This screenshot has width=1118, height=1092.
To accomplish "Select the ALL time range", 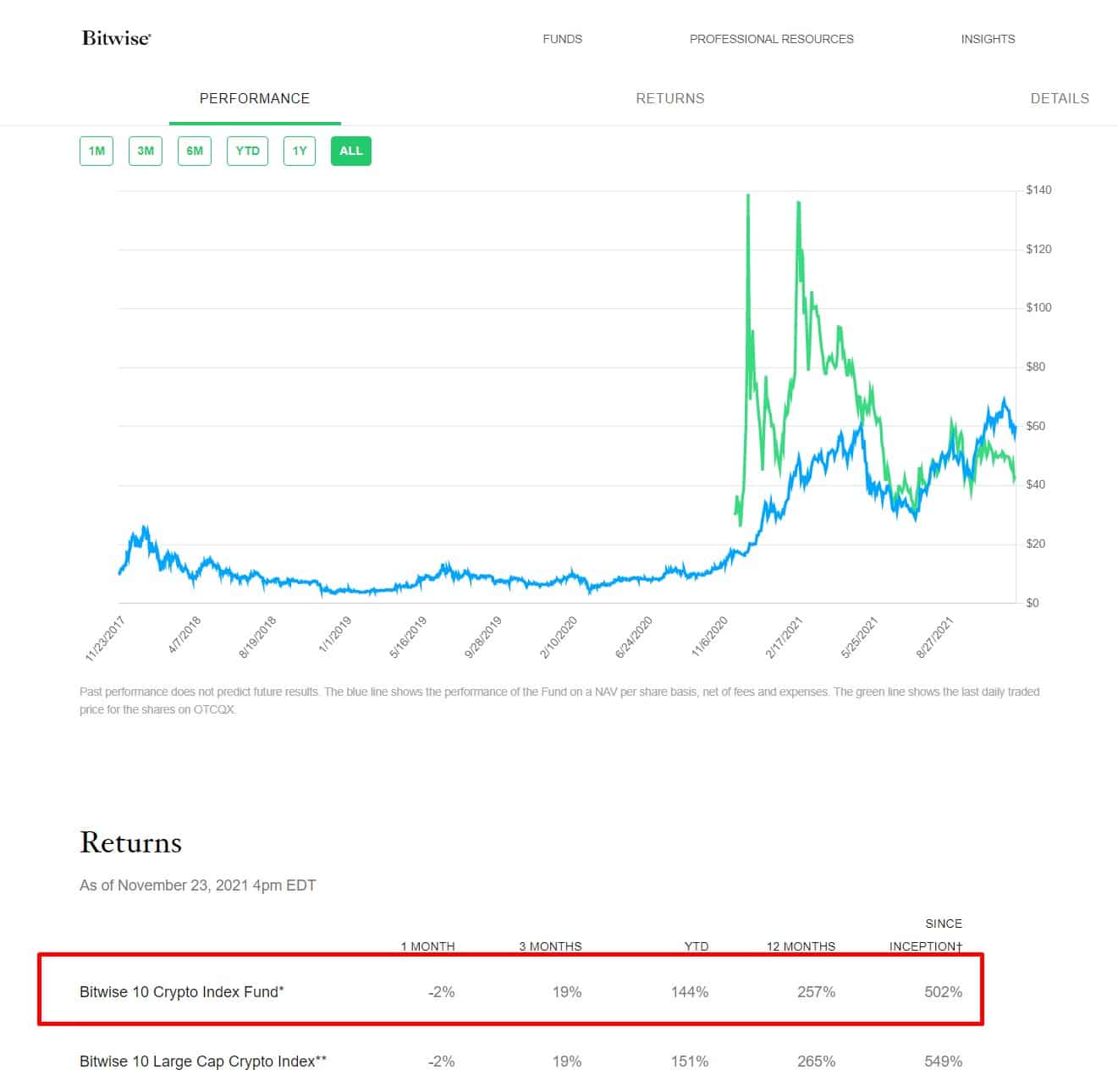I will click(x=350, y=151).
